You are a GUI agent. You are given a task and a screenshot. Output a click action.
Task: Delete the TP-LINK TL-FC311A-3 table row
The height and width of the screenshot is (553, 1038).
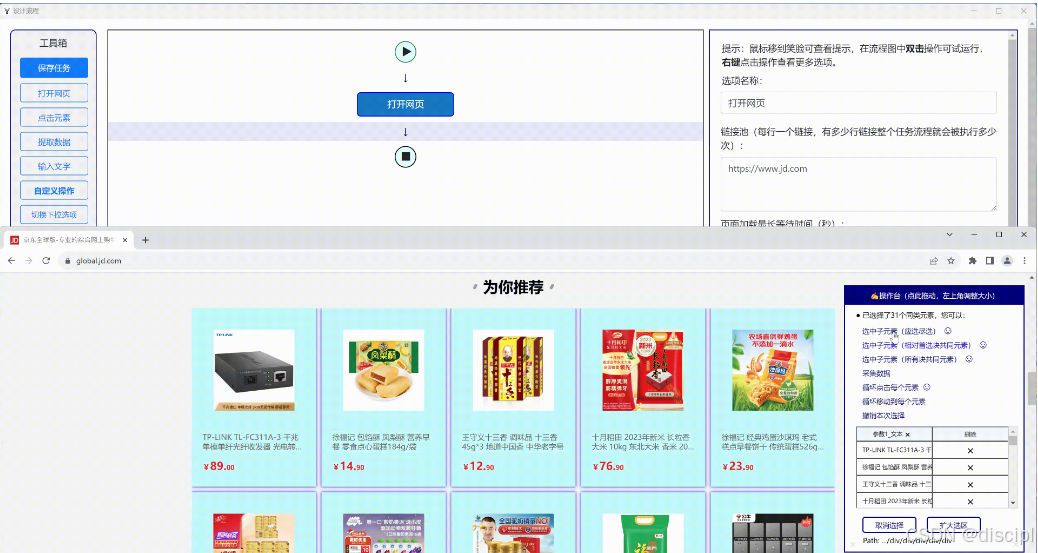coord(970,450)
